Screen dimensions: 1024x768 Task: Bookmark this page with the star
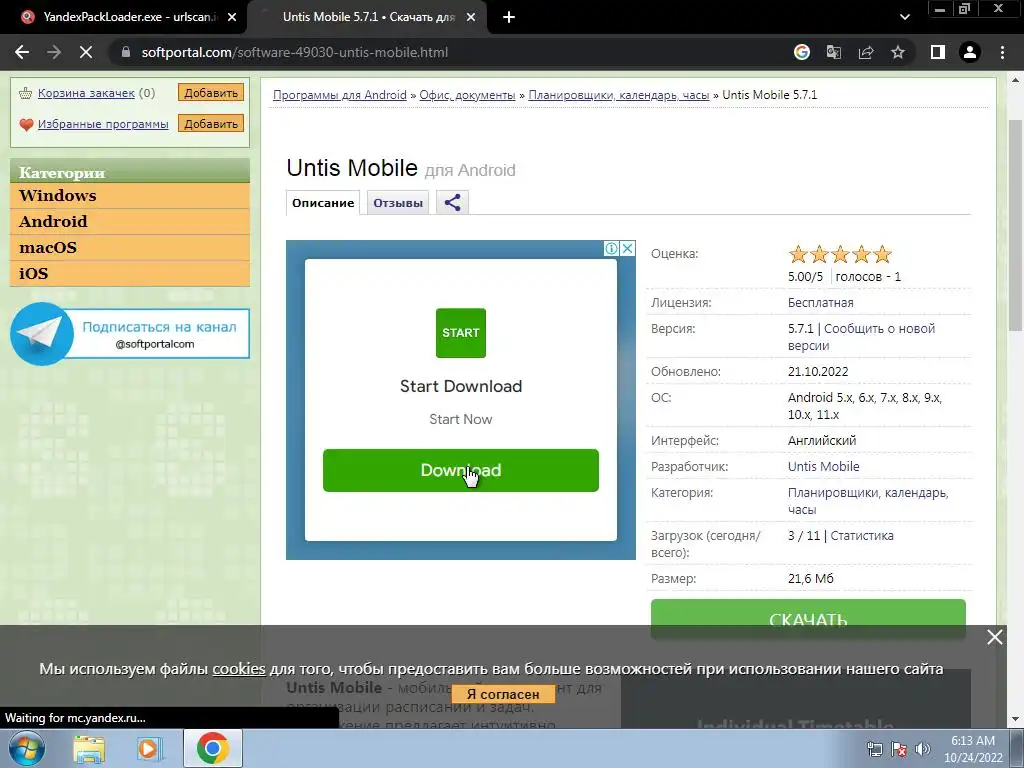pos(898,52)
